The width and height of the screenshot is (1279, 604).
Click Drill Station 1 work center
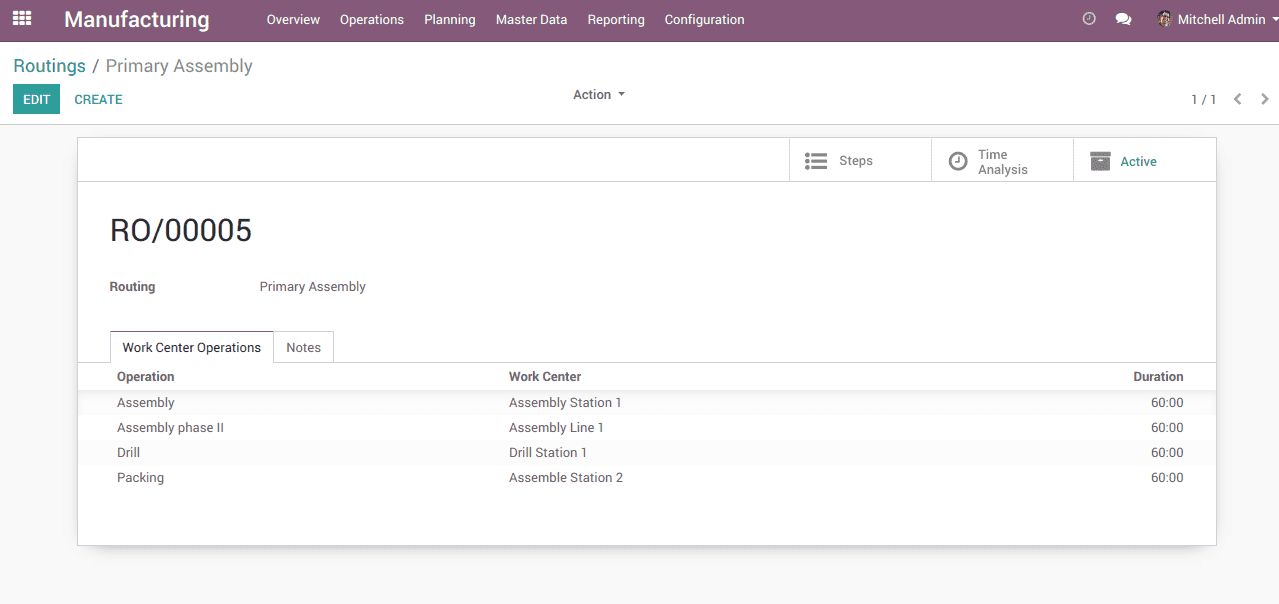click(548, 452)
